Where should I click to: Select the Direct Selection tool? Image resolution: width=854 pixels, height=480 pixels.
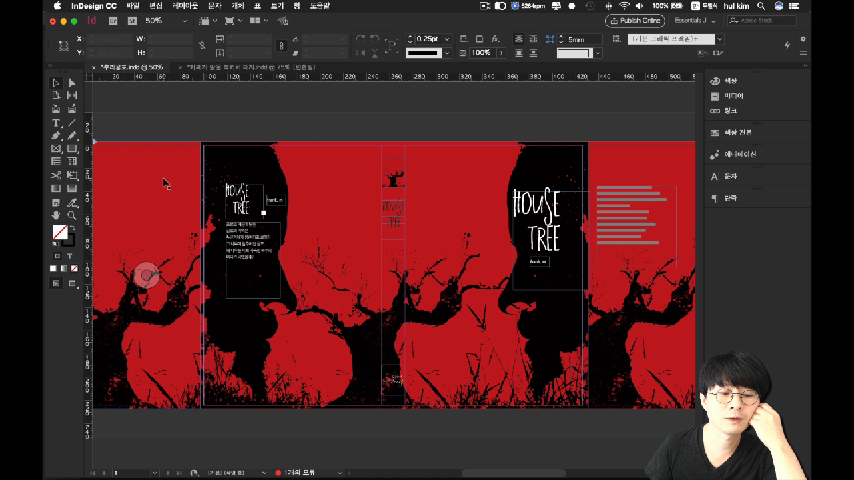pyautogui.click(x=72, y=83)
